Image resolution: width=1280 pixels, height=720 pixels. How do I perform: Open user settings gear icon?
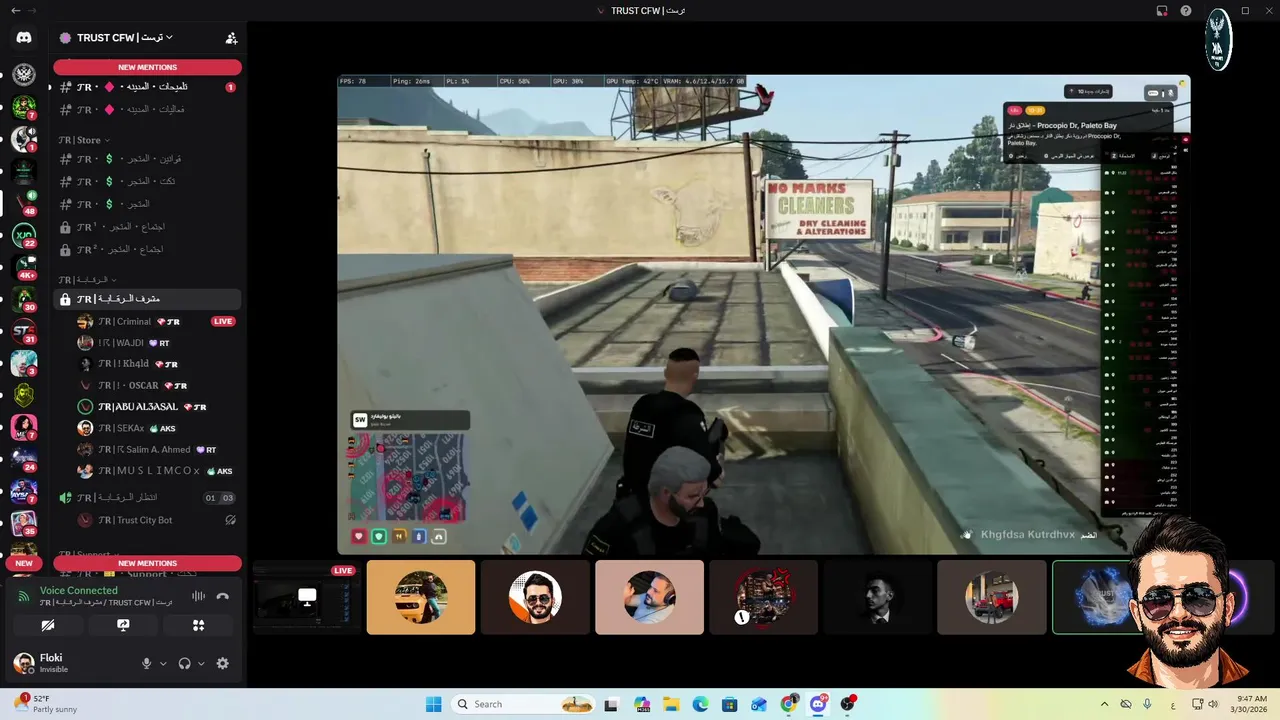point(222,663)
